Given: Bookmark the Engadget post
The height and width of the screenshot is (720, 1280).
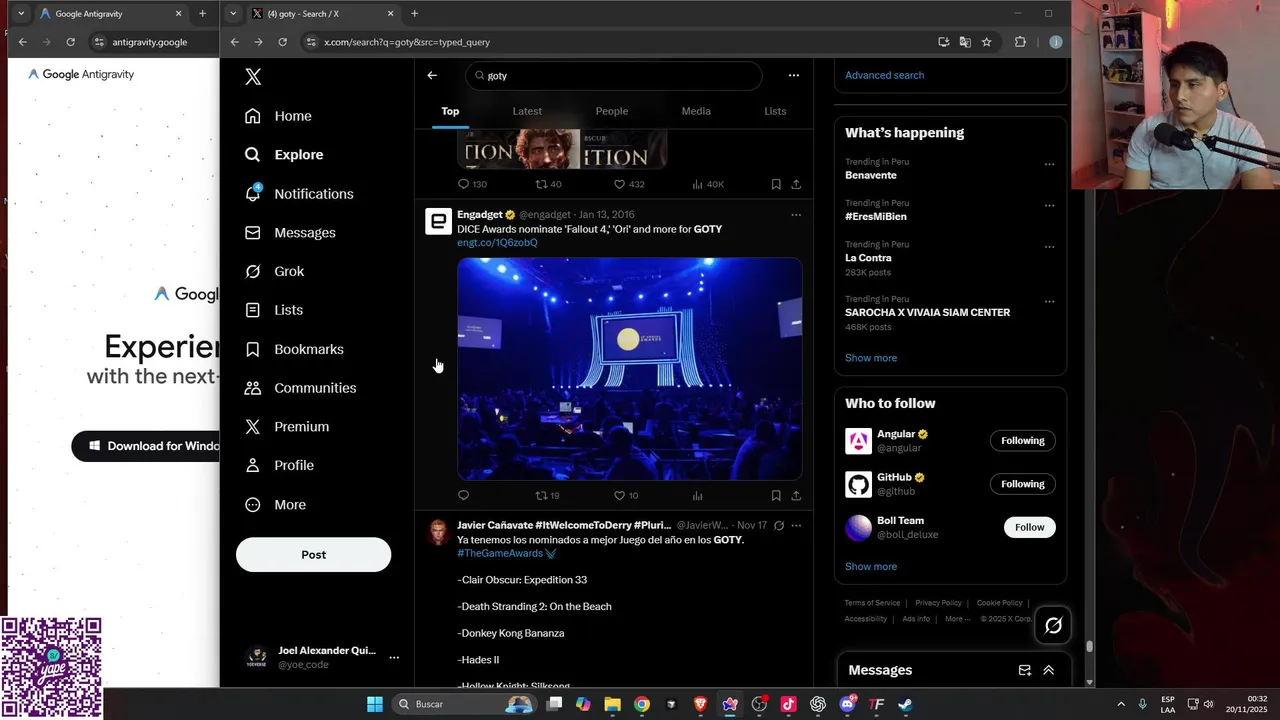Looking at the screenshot, I should pyautogui.click(x=776, y=495).
